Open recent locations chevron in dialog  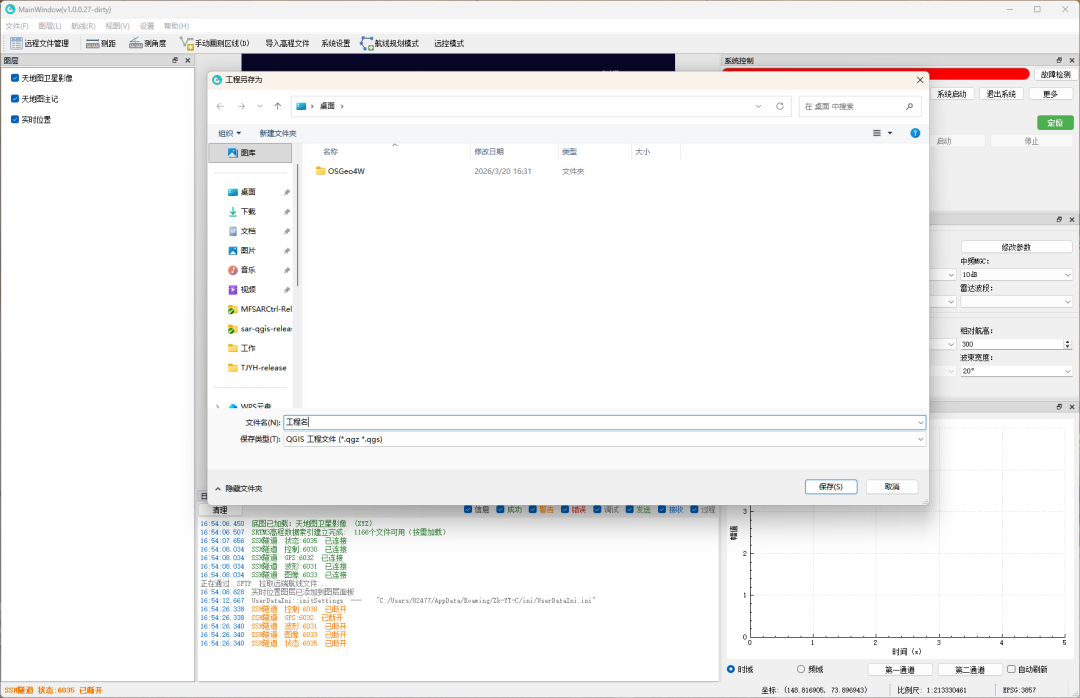coord(260,106)
